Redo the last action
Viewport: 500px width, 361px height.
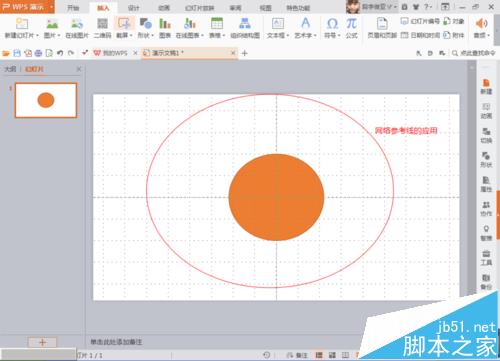point(71,53)
